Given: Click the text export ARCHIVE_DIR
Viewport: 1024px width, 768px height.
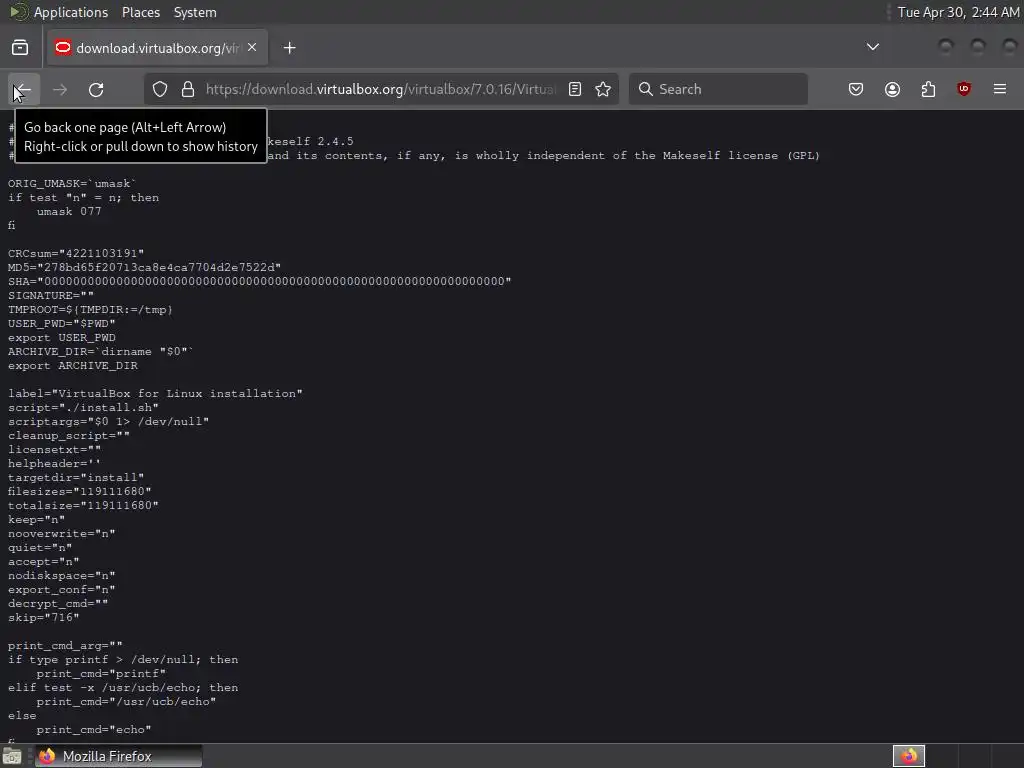Looking at the screenshot, I should pyautogui.click(x=72, y=366).
